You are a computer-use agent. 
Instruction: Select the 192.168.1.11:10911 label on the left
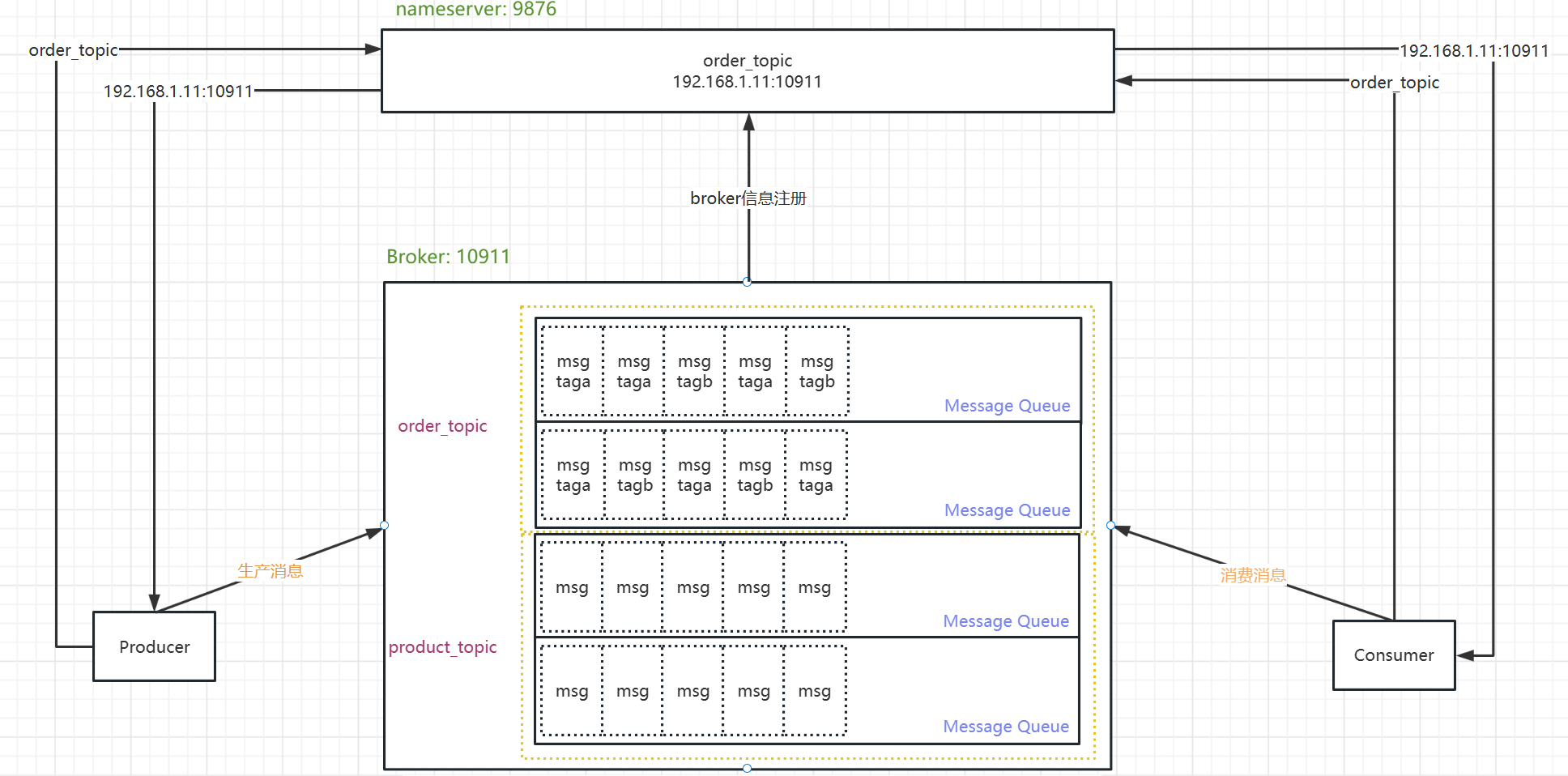178,92
